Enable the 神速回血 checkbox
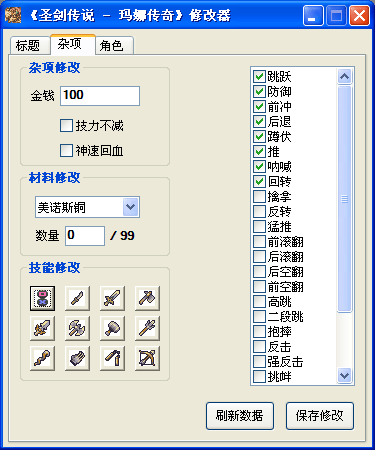This screenshot has height=450, width=375. (x=66, y=150)
